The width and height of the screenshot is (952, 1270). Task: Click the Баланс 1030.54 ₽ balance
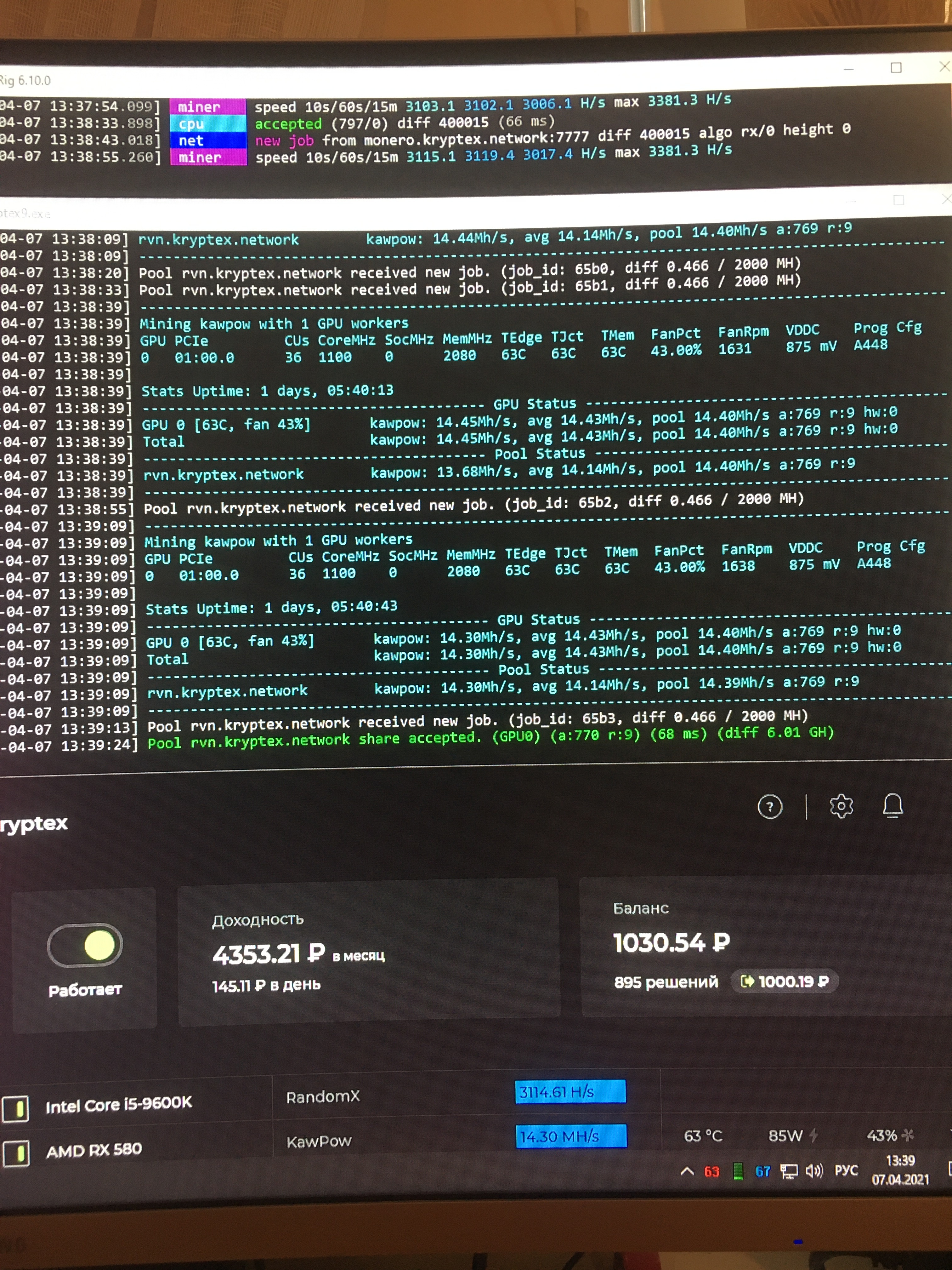pos(671,943)
